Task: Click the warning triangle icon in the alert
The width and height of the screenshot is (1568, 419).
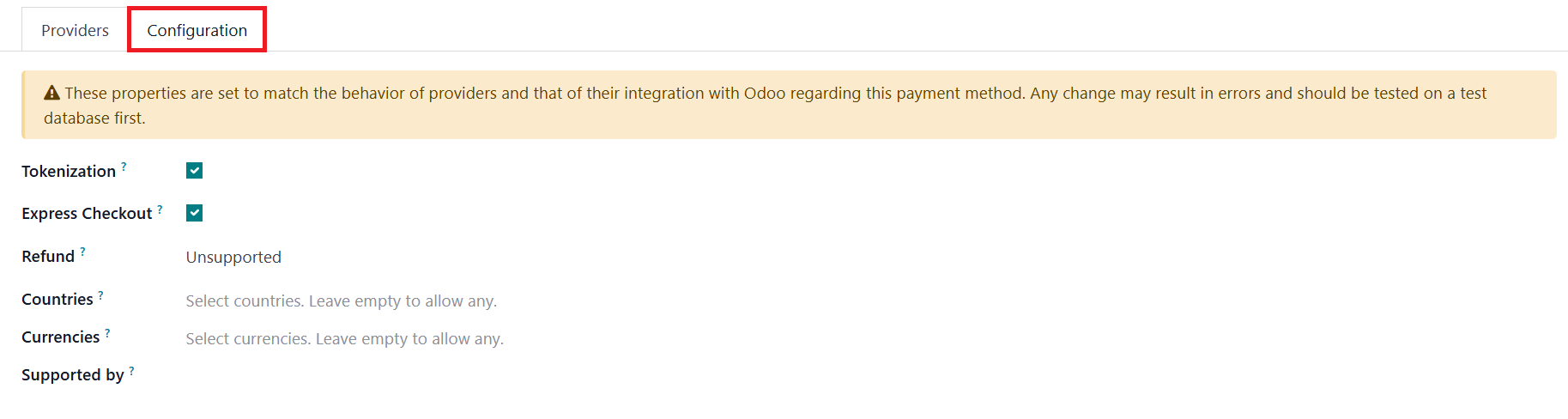Action: 51,93
